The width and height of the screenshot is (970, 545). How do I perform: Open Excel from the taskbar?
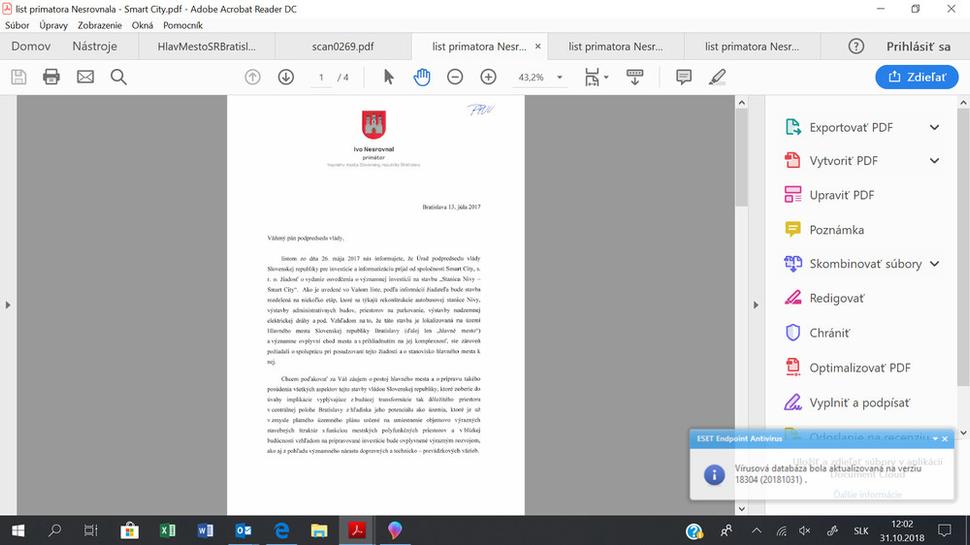[x=167, y=531]
